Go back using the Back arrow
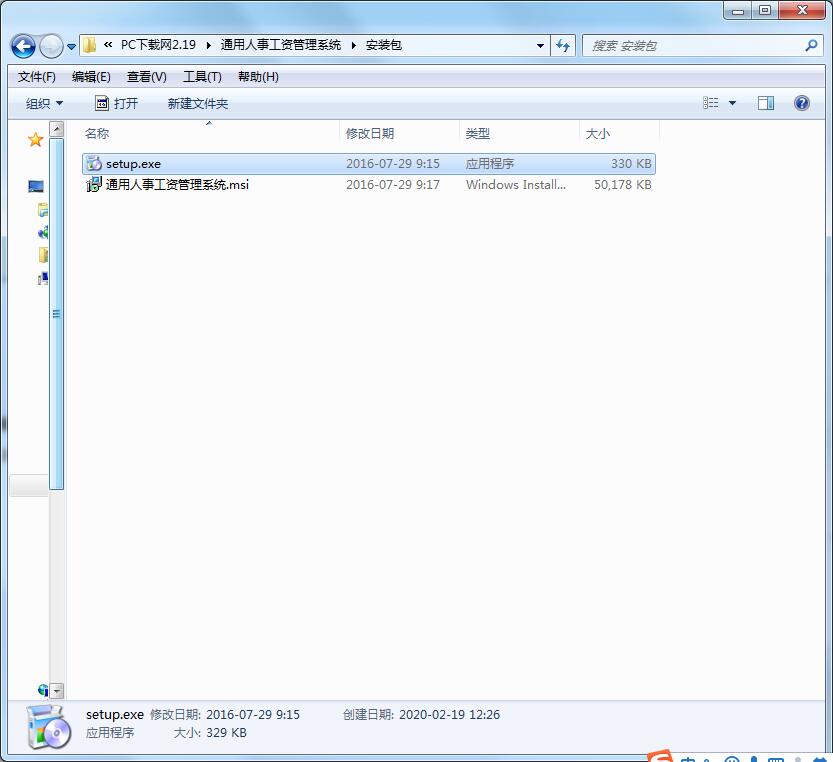The image size is (833, 762). [x=23, y=46]
